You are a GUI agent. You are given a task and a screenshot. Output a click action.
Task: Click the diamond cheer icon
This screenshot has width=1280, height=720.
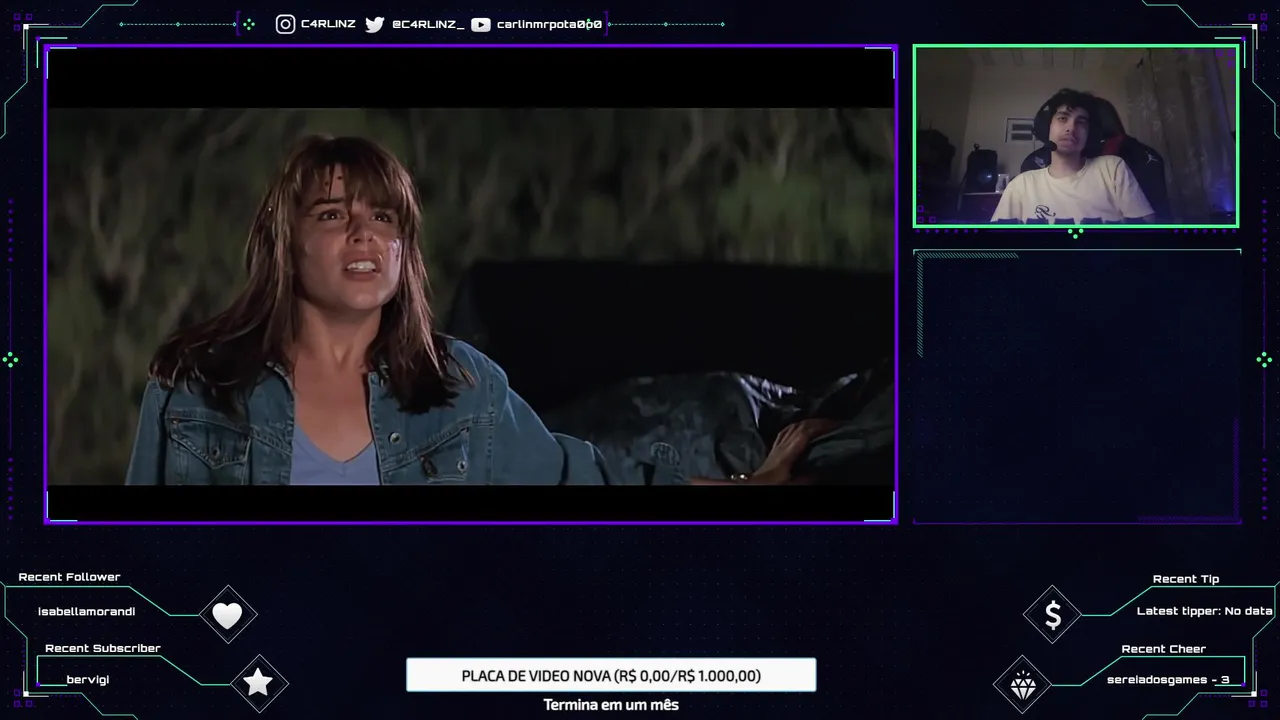click(x=1023, y=686)
